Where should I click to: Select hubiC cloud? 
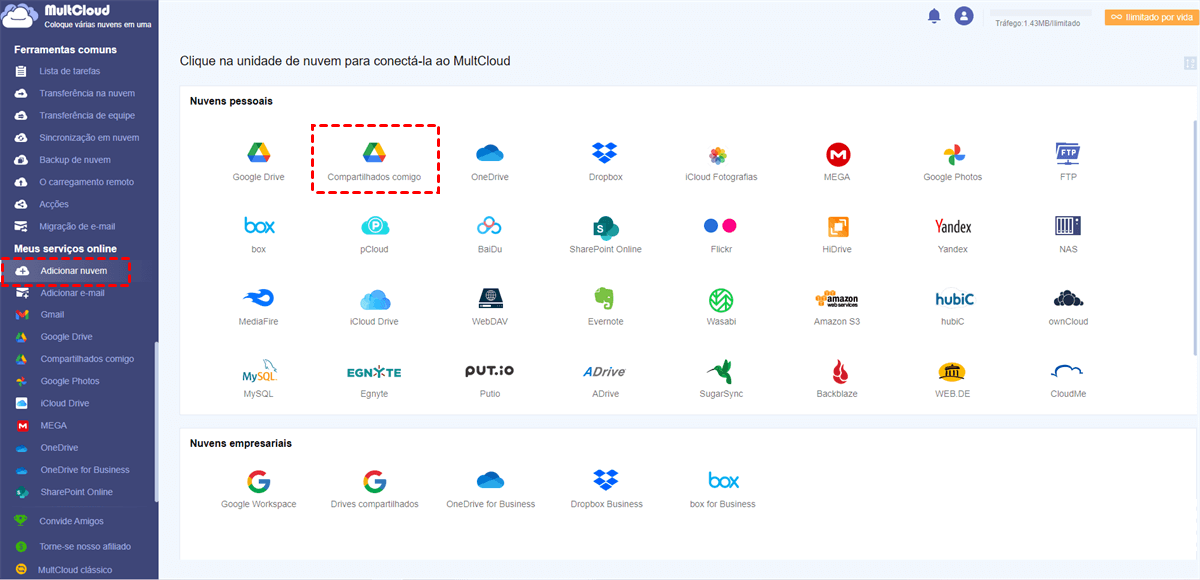point(955,306)
